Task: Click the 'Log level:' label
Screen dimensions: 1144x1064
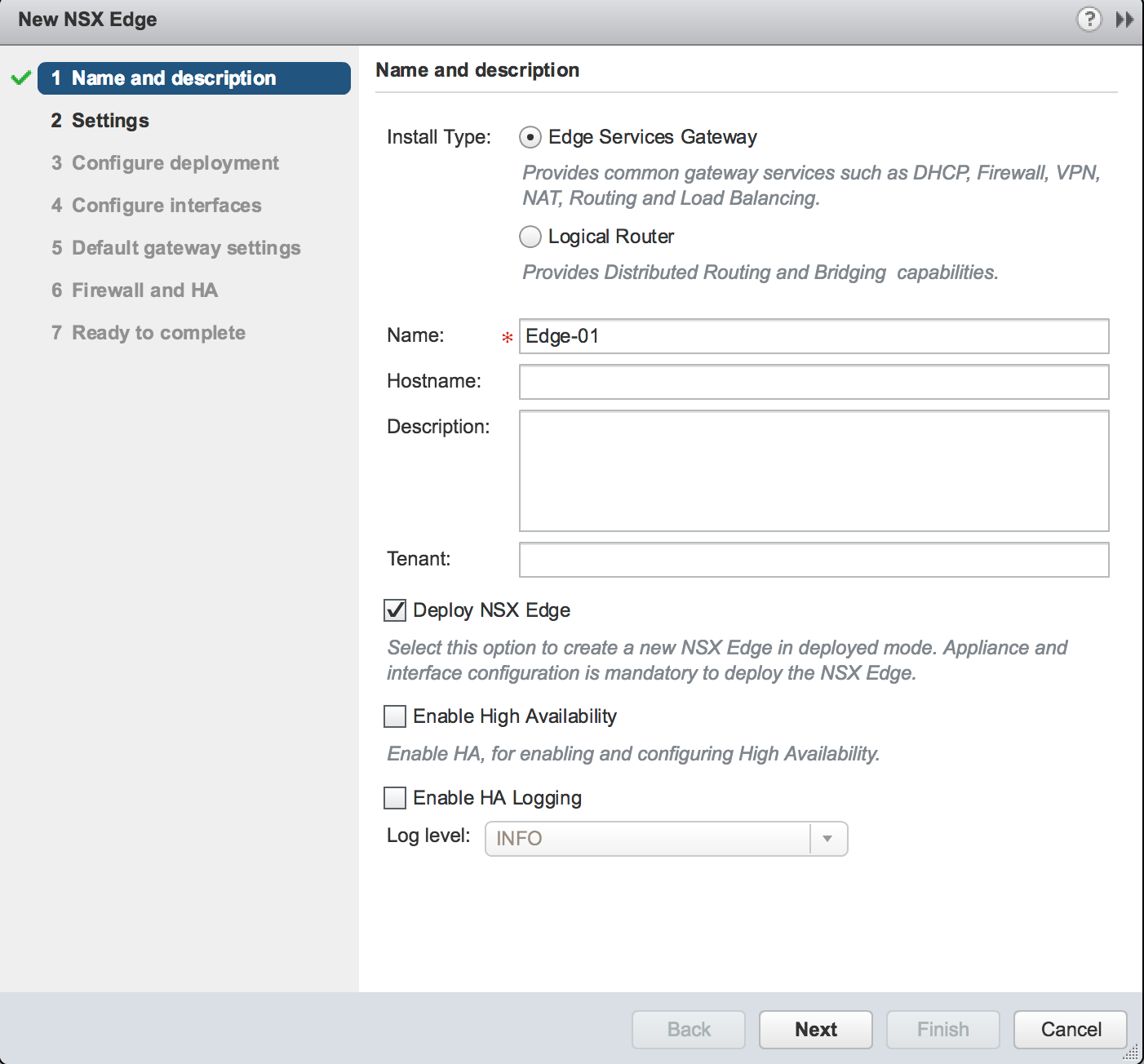Action: (428, 836)
